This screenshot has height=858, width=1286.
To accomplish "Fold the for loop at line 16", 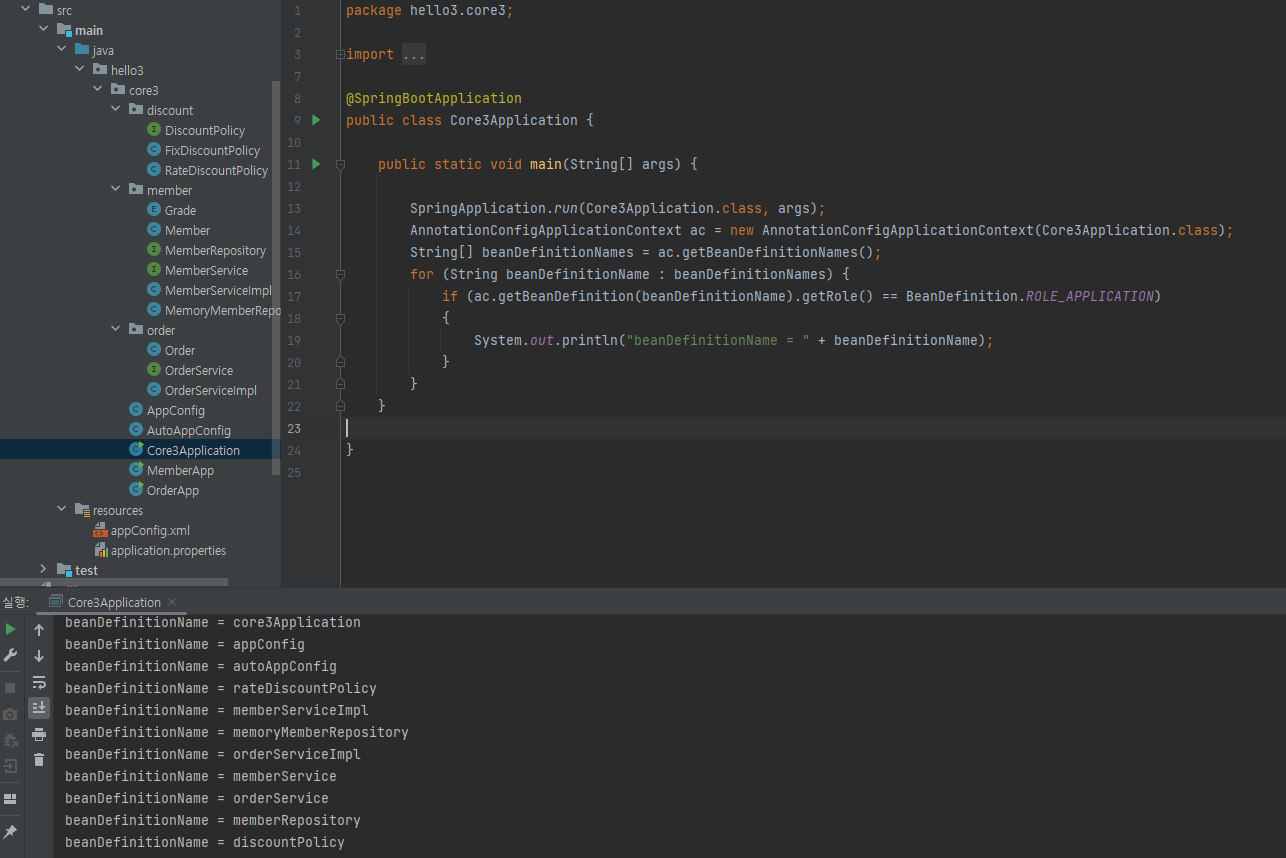I will point(341,274).
